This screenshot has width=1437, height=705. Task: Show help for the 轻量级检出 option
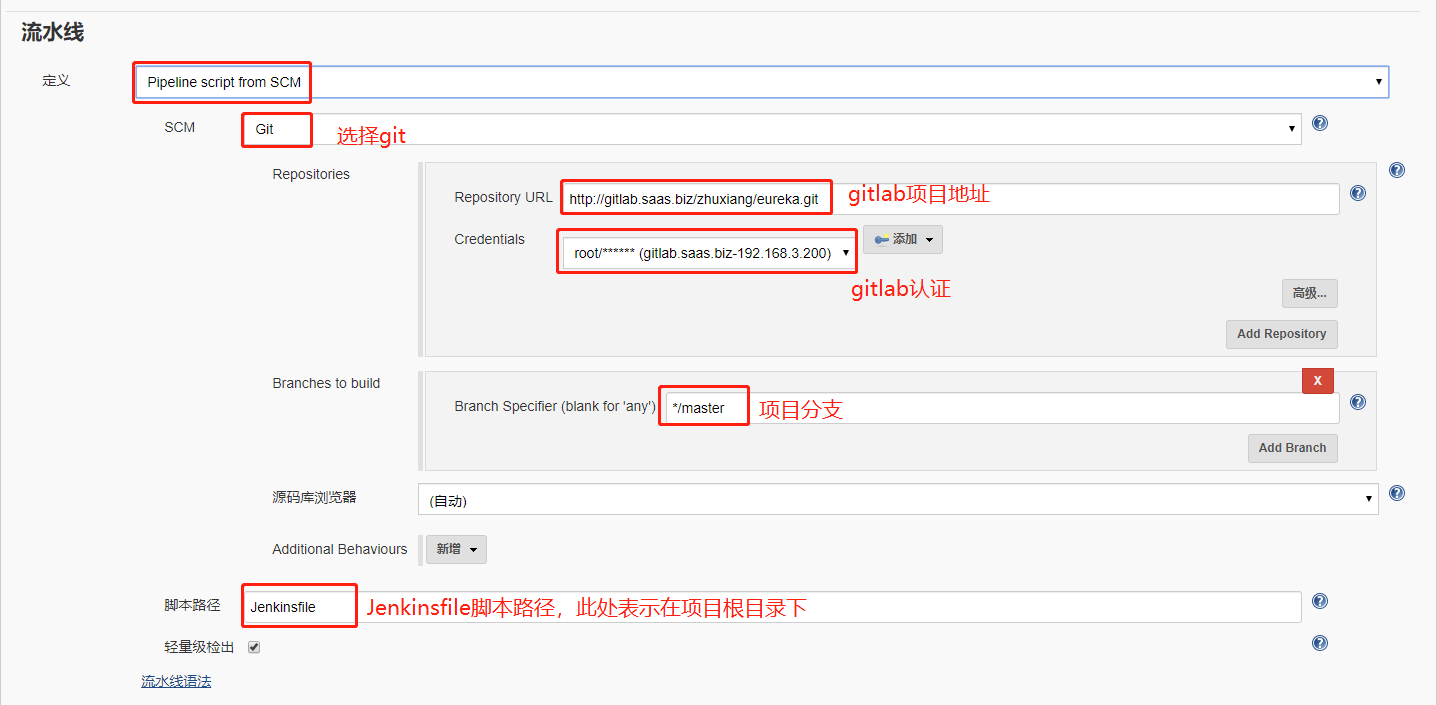point(1320,643)
